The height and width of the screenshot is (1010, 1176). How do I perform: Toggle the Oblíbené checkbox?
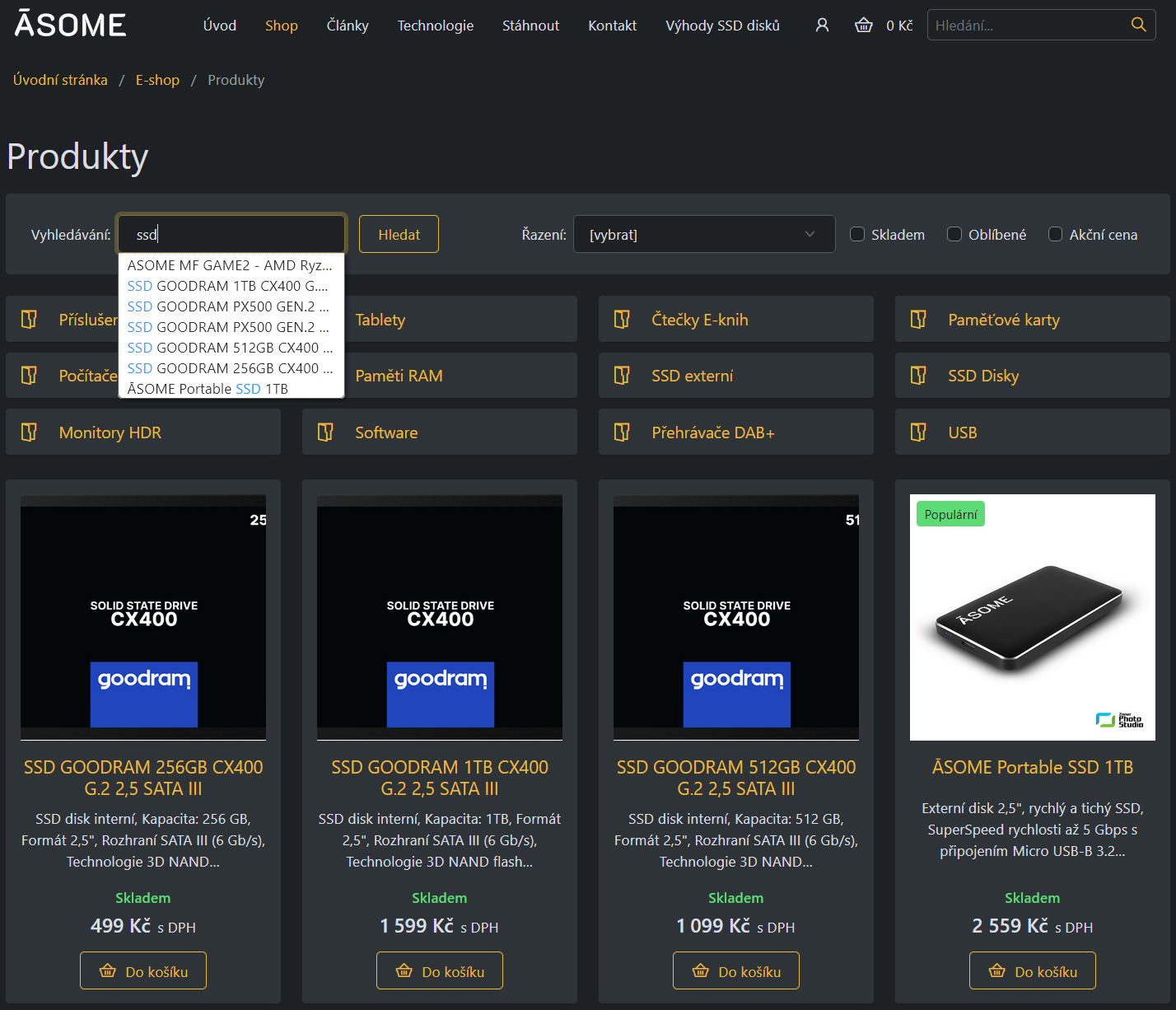(x=954, y=235)
